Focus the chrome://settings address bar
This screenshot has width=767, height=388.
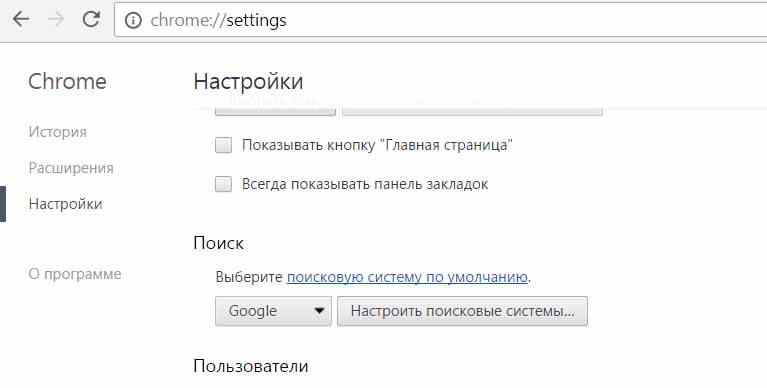point(440,20)
